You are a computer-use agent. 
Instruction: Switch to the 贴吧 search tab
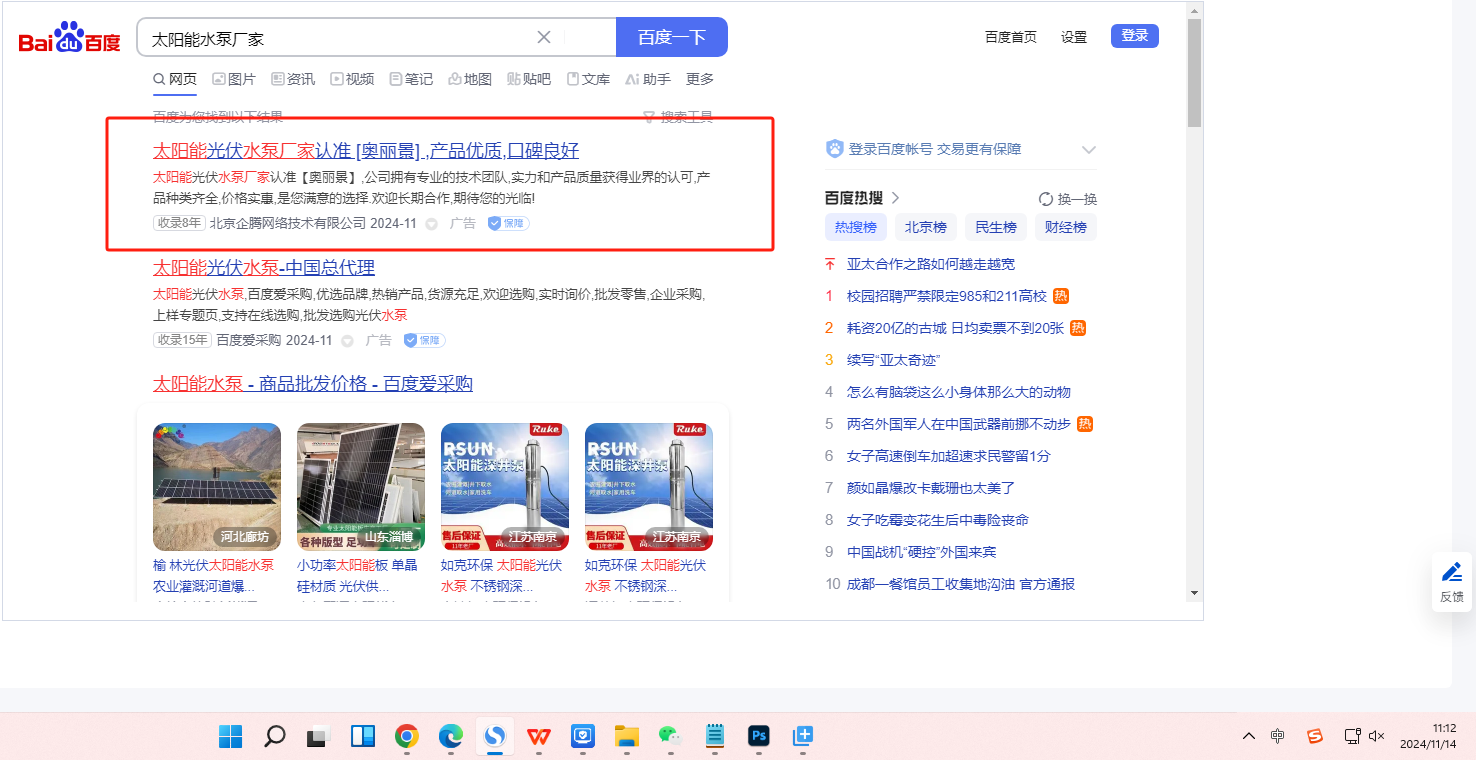point(529,79)
